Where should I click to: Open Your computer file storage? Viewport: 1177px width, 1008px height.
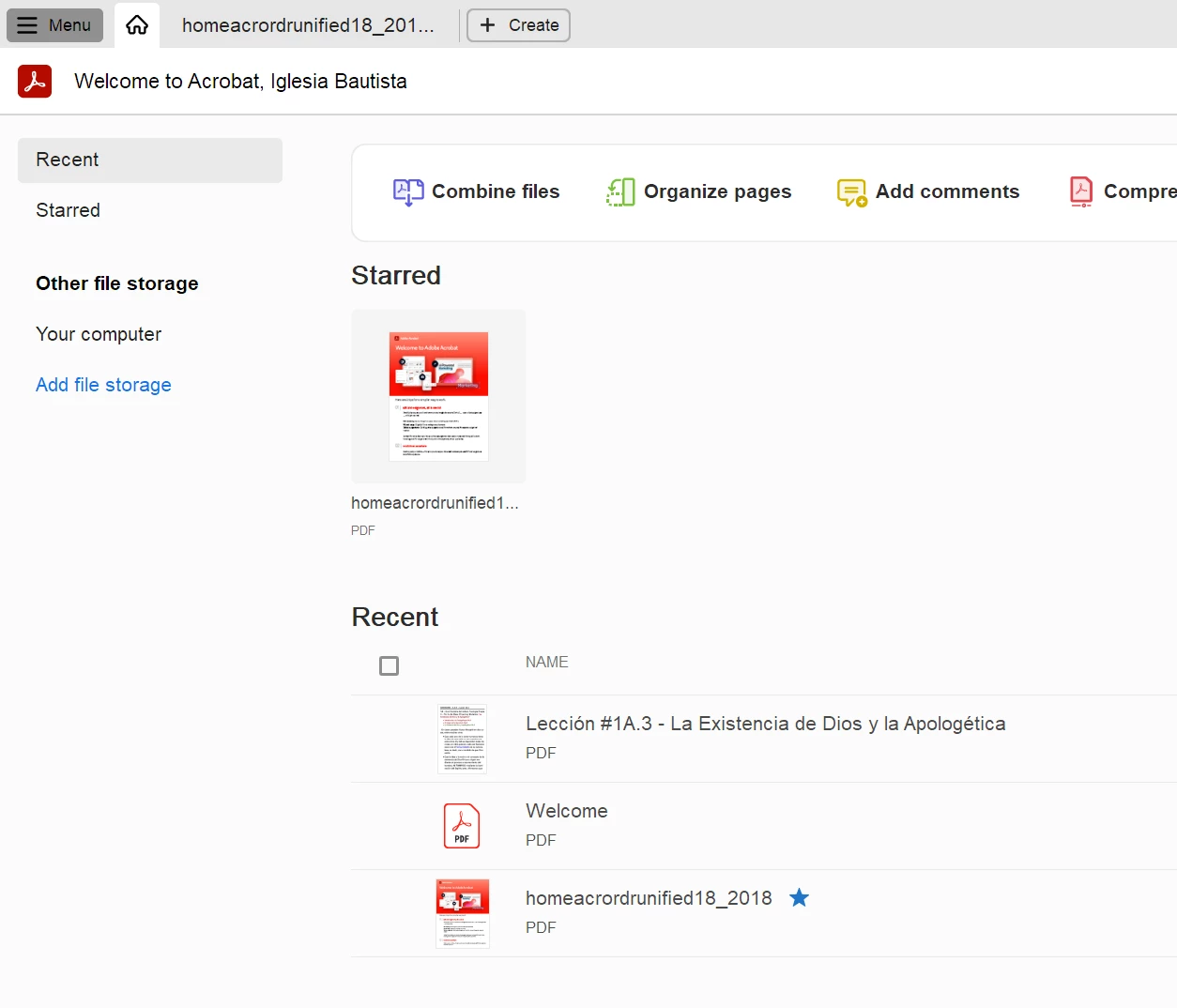(99, 334)
